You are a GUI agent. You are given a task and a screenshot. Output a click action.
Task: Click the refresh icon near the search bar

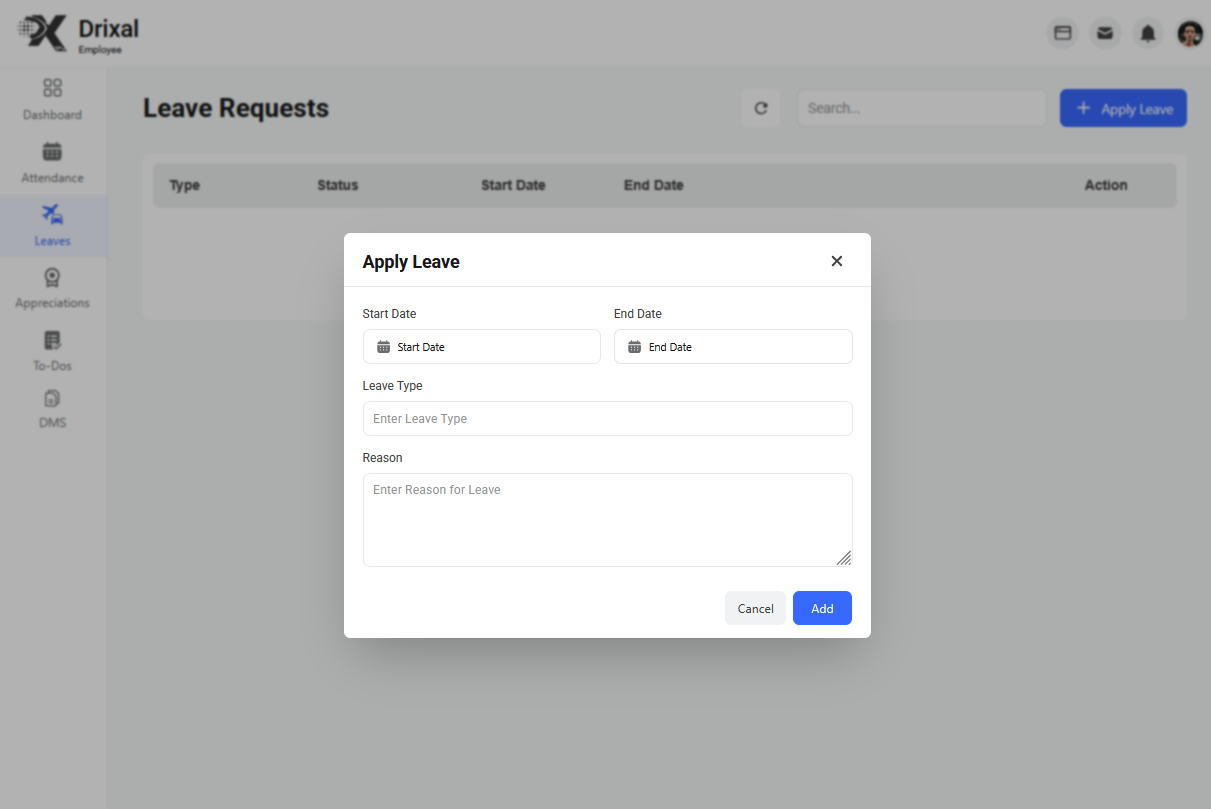click(761, 108)
